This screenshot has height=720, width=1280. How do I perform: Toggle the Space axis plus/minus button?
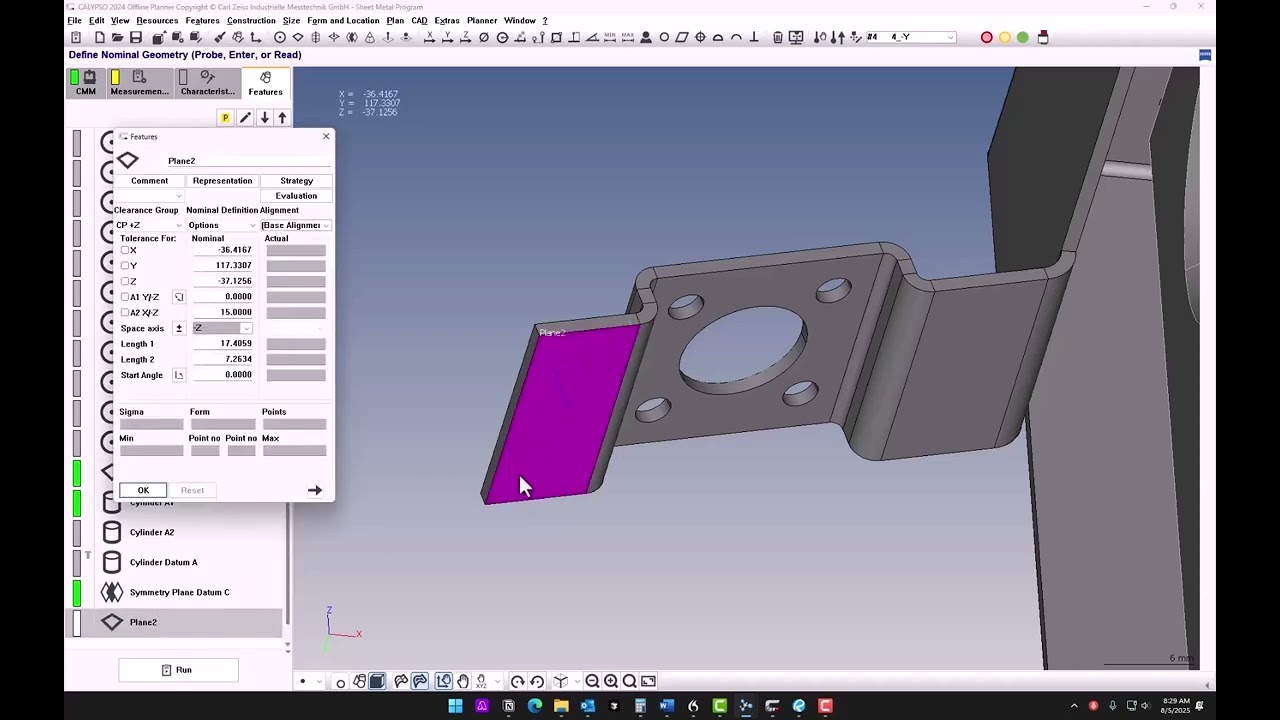pos(179,328)
